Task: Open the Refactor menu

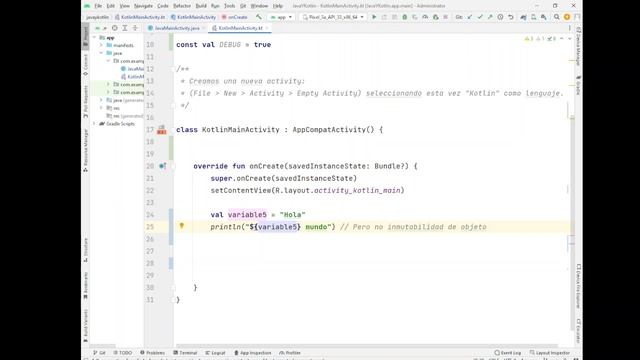Action: coord(182,6)
